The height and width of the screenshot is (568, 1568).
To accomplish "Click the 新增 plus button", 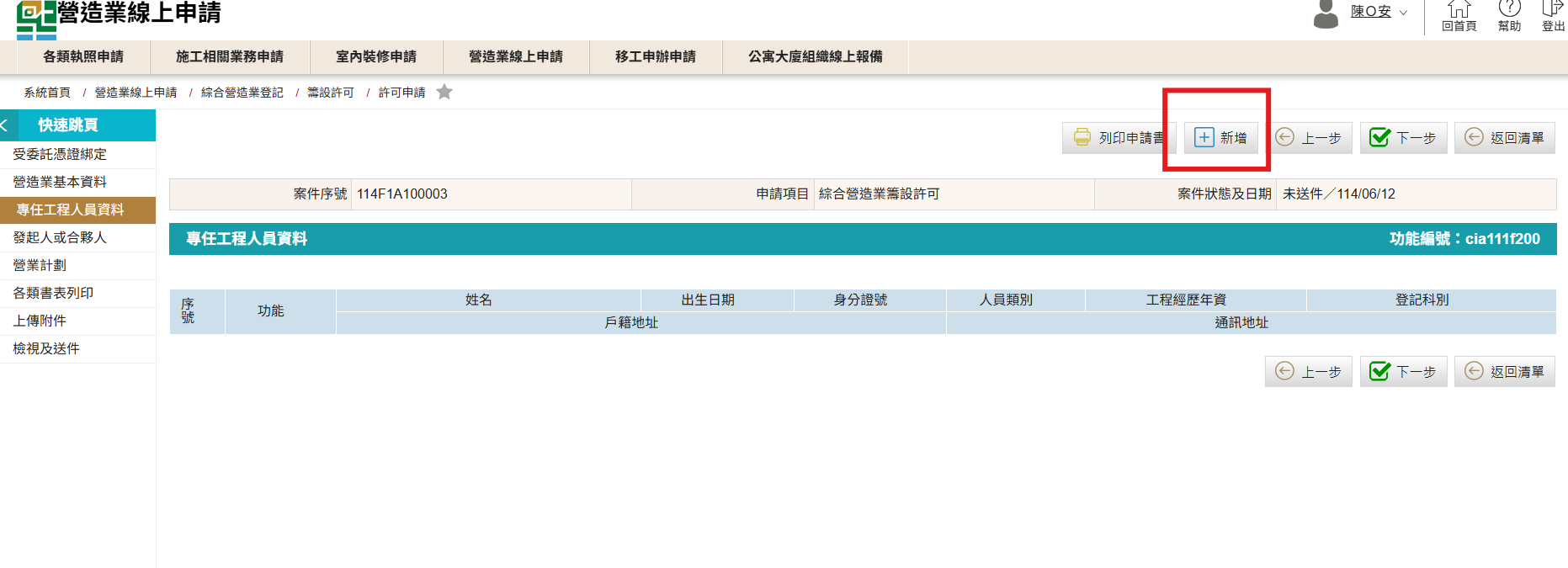I will [x=1221, y=138].
